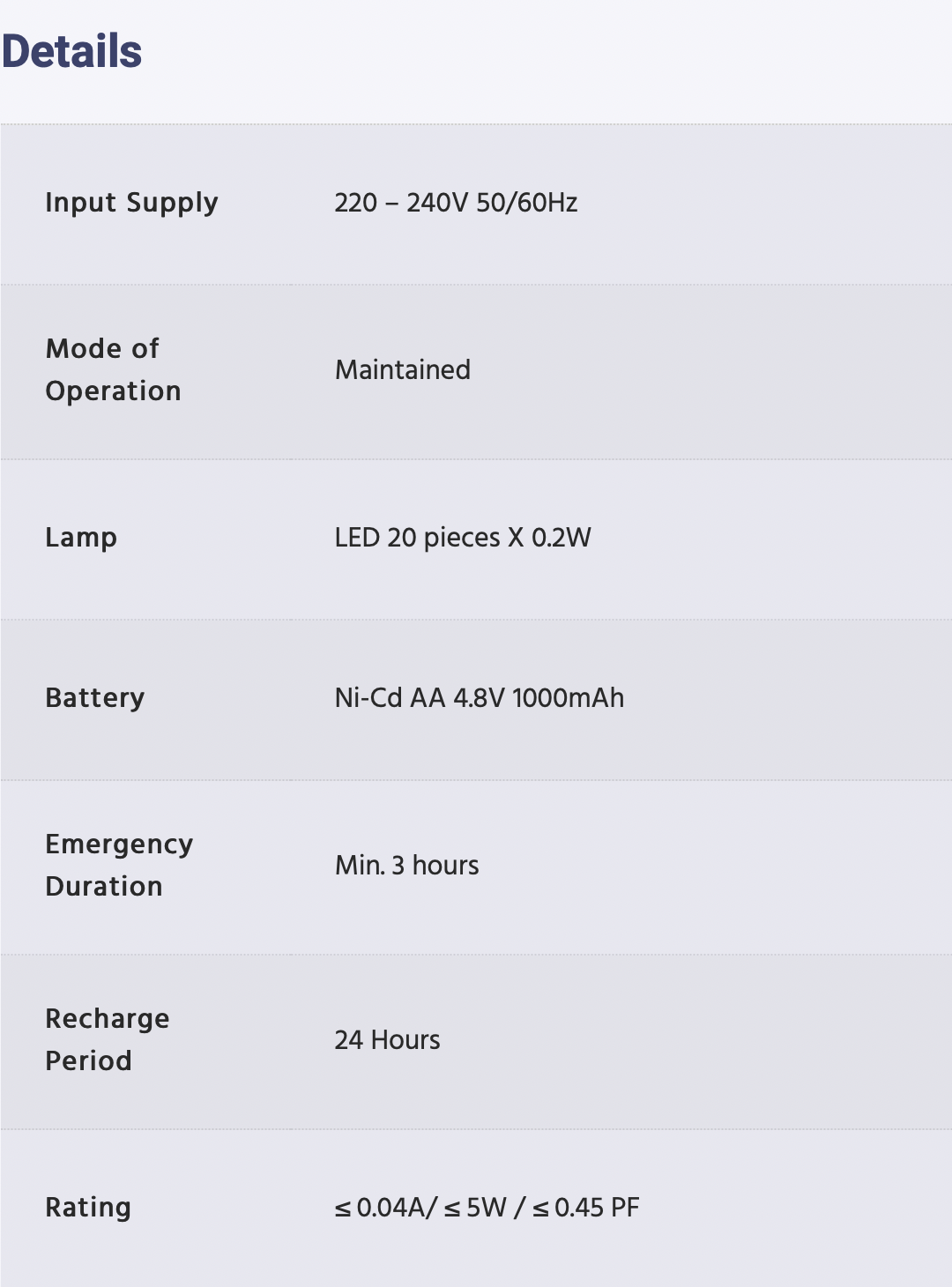952x1287 pixels.
Task: Select the Mode of Operation label
Action: coord(113,369)
